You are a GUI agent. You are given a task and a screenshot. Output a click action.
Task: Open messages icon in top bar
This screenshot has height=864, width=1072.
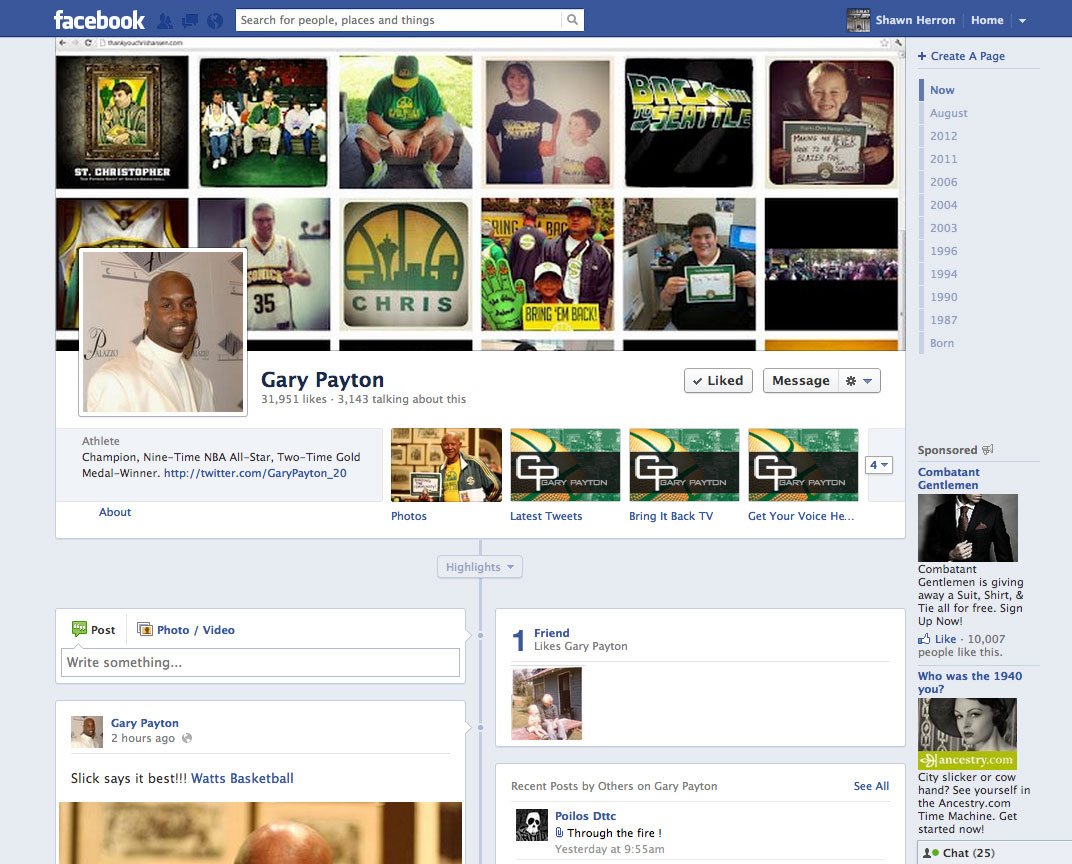pyautogui.click(x=190, y=21)
